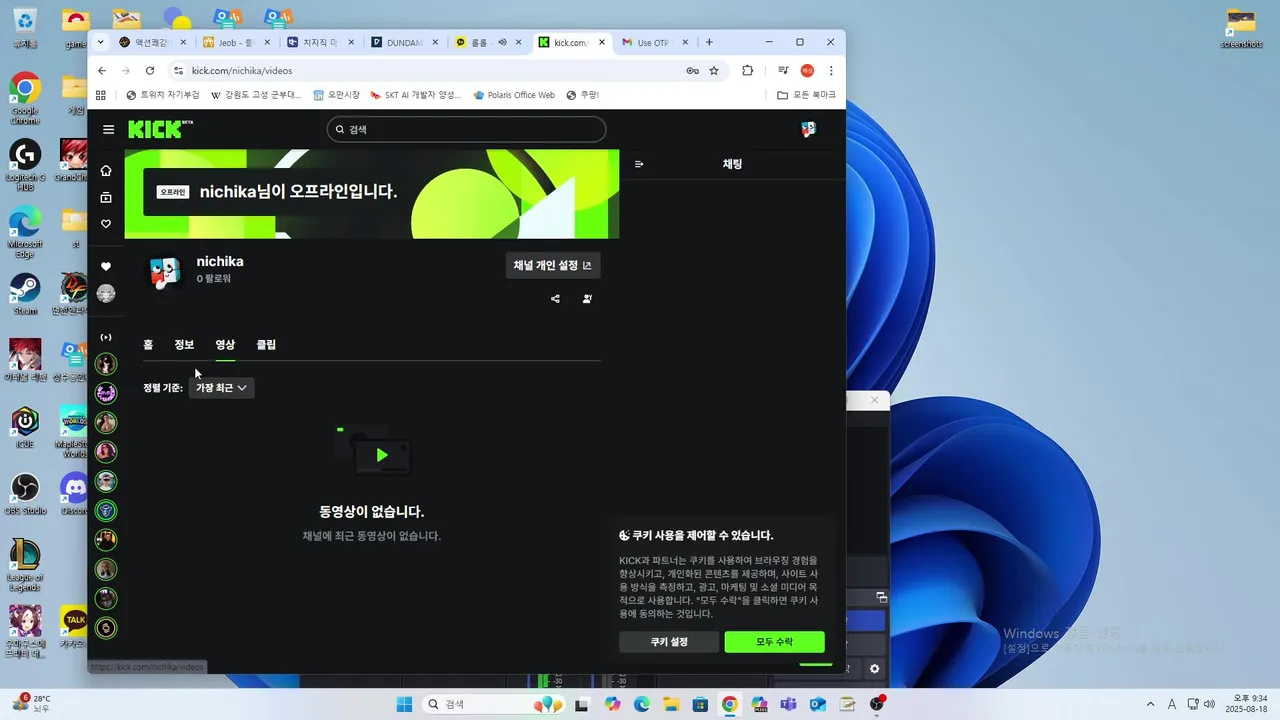Accept all cookies with 모두 수락
This screenshot has height=720, width=1280.
point(774,642)
